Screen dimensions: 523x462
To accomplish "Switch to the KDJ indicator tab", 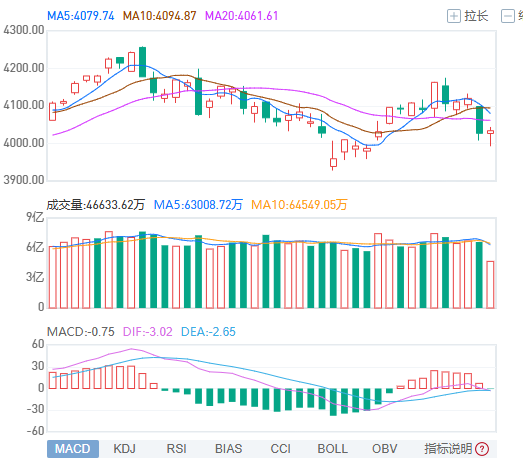I will [124, 449].
